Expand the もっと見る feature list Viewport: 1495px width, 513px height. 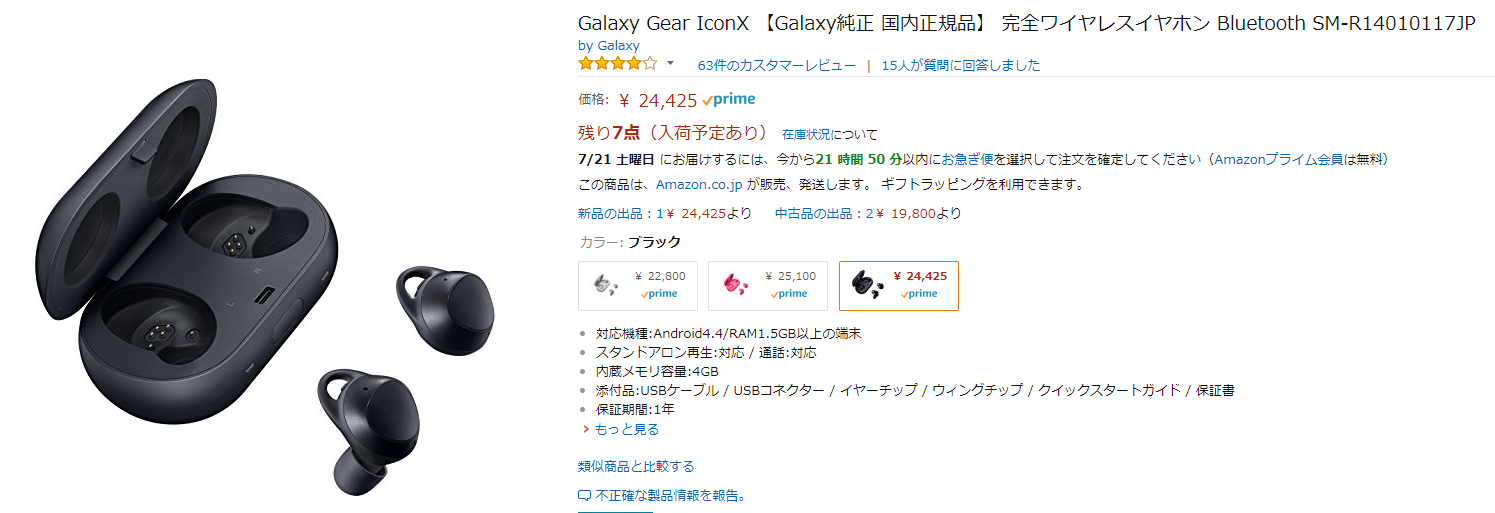point(626,429)
